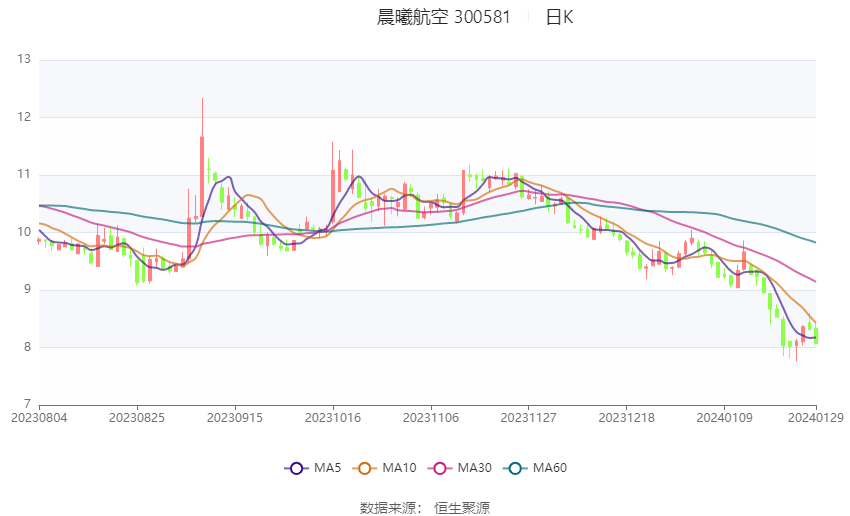The image size is (850, 516).
Task: Click y-axis value 12
Action: click(x=24, y=117)
